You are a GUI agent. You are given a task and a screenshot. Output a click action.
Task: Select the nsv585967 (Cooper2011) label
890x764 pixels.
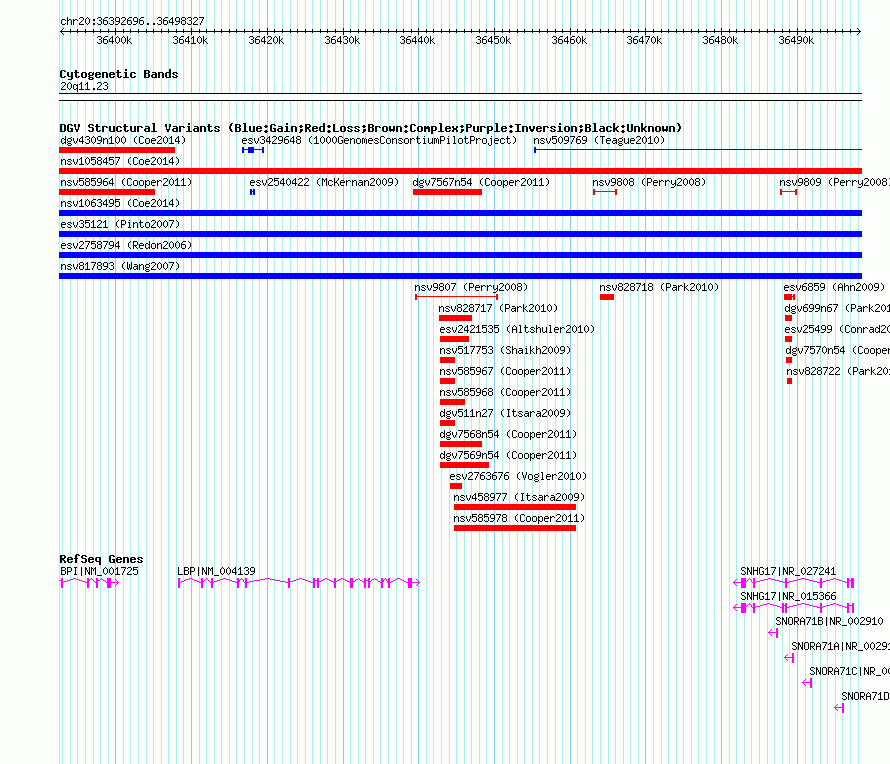pyautogui.click(x=505, y=371)
